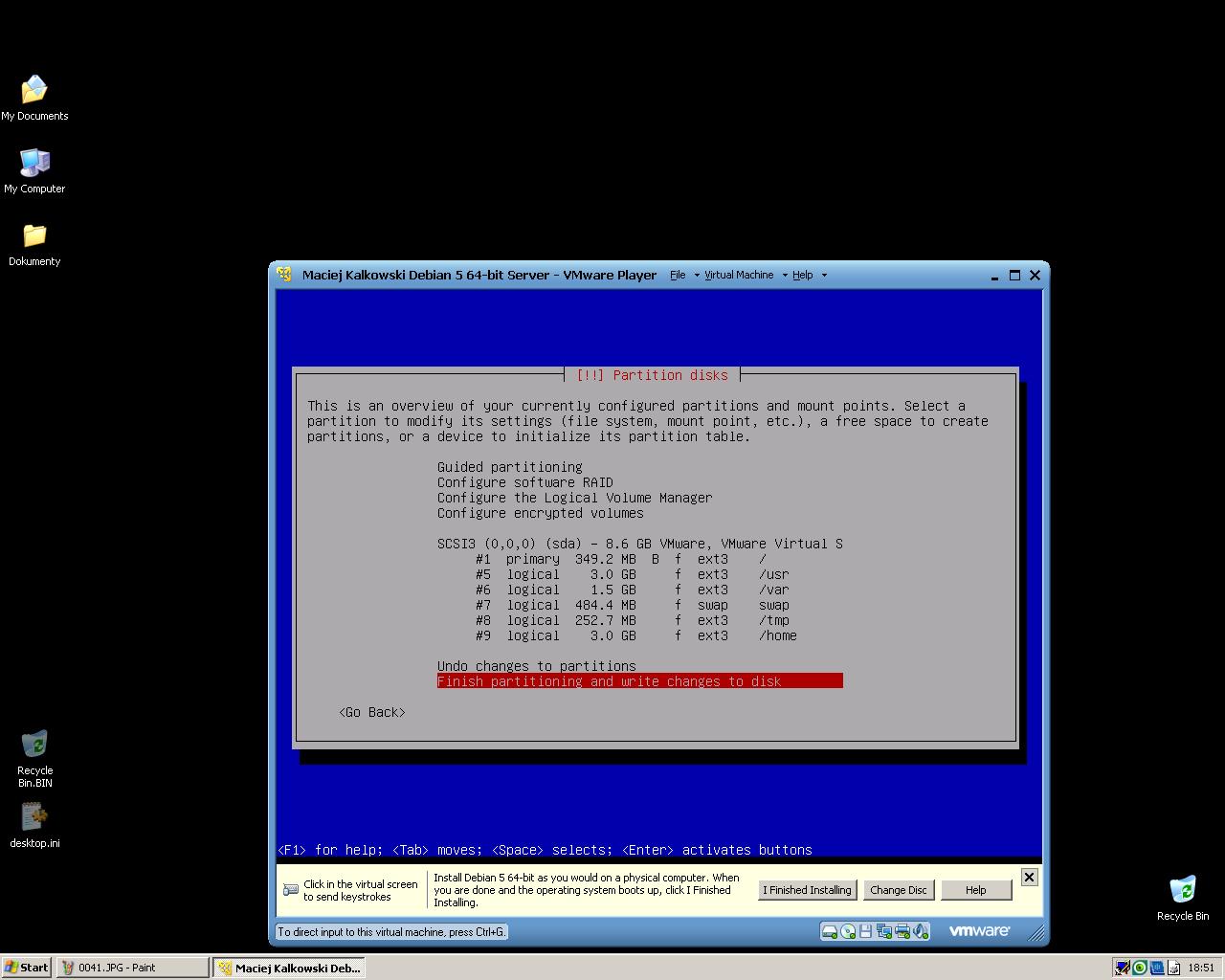Click the keyboard hint icon in info bar
The height and width of the screenshot is (980, 1225).
pos(291,890)
